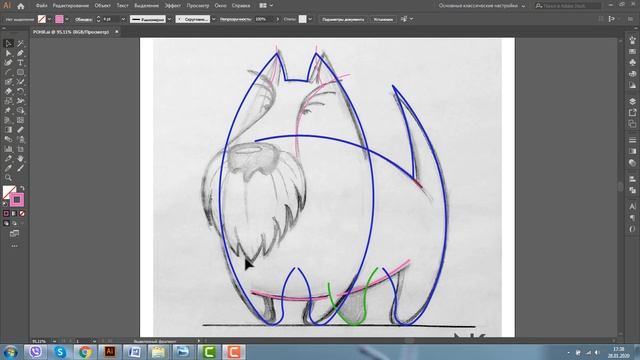640x360 pixels.
Task: Open the Symbols panel club icon
Action: click(x=632, y=62)
